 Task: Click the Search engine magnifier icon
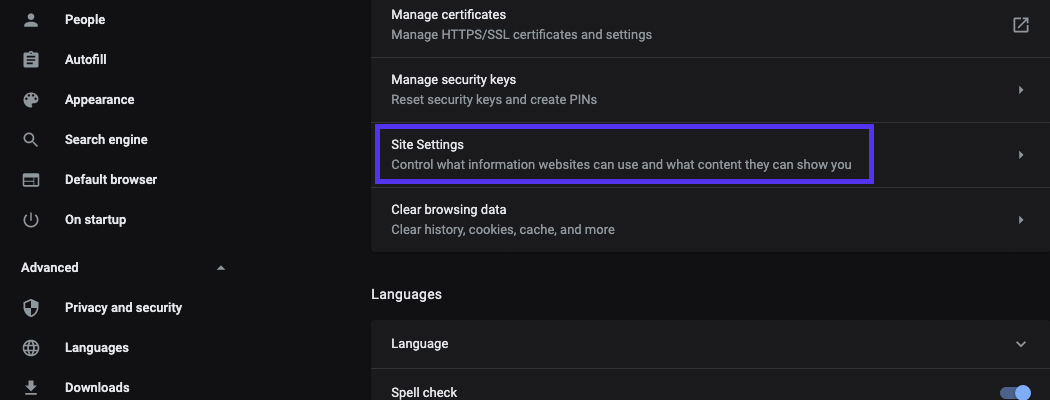(x=31, y=140)
